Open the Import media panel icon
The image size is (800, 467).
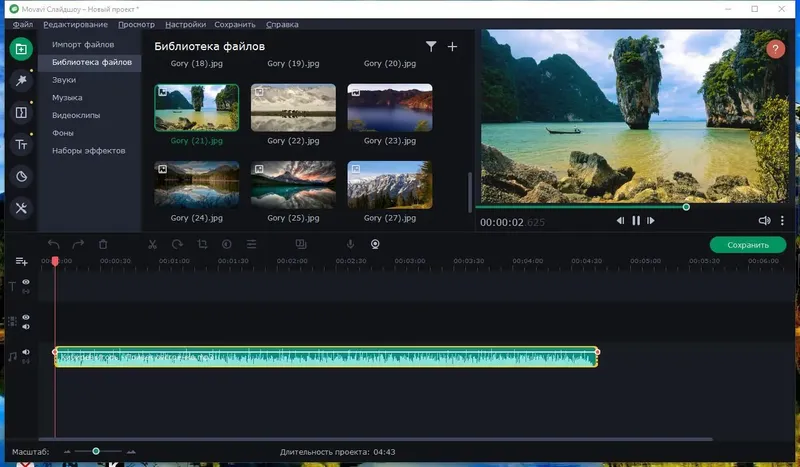click(21, 49)
